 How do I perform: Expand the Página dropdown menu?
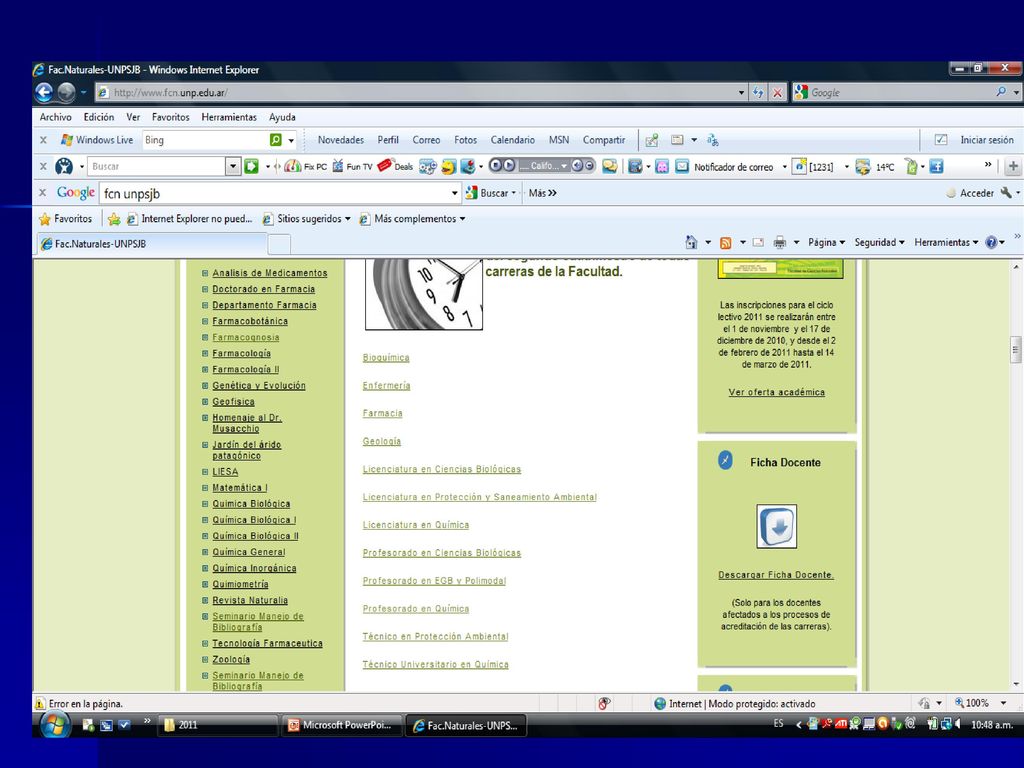tap(827, 242)
